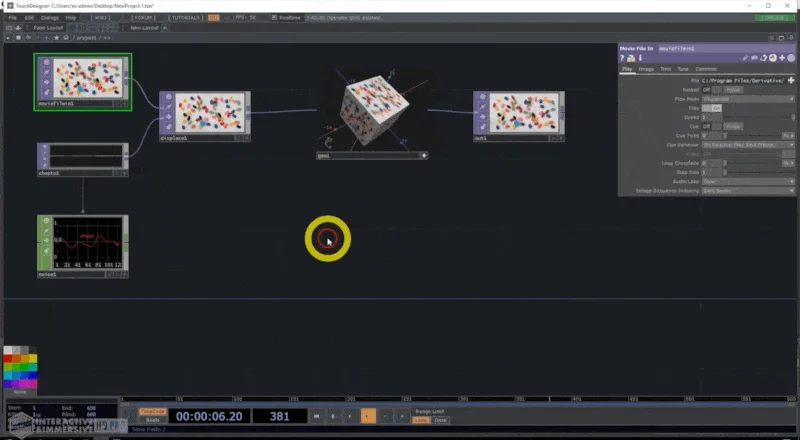Click the language Python icon in header
This screenshot has width=800, height=440.
pos(773,58)
